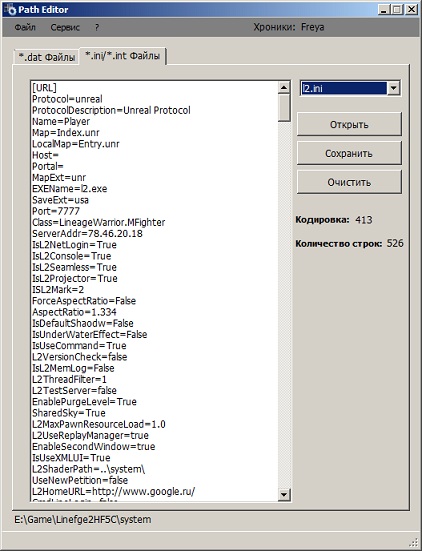The image size is (422, 551).
Task: Click the scrollbar track below the thumb
Action: (284, 305)
